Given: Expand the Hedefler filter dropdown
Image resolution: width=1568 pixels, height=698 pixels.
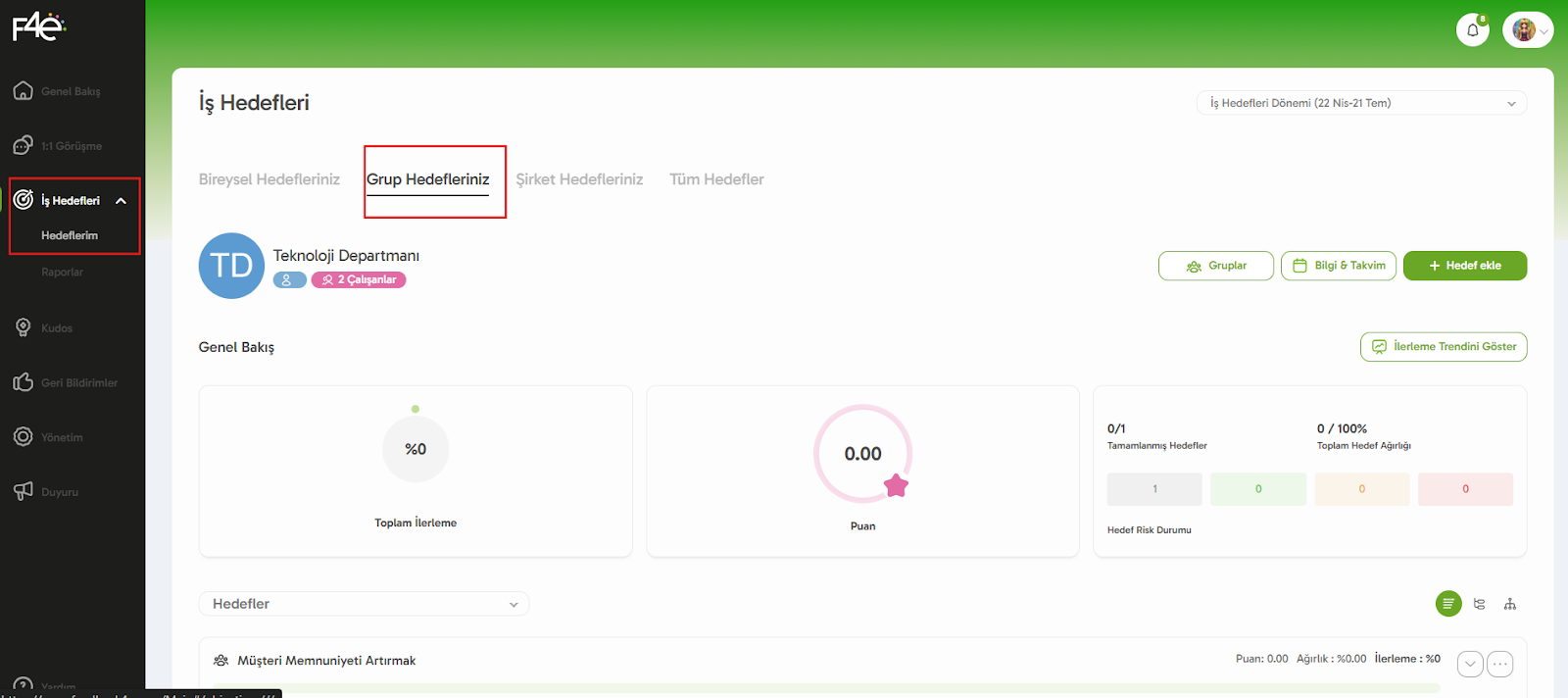Looking at the screenshot, I should pyautogui.click(x=364, y=604).
